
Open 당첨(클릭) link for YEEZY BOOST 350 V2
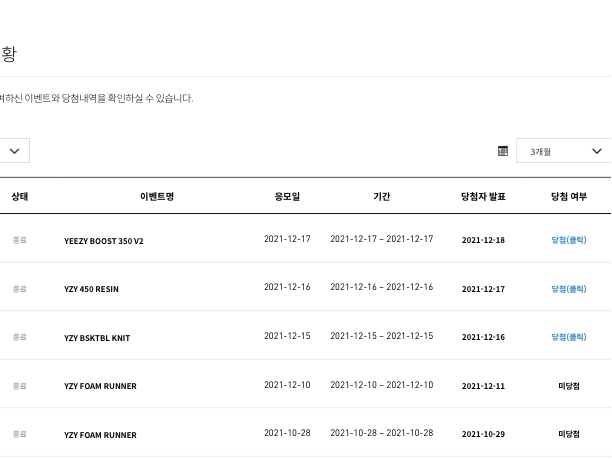pyautogui.click(x=569, y=240)
